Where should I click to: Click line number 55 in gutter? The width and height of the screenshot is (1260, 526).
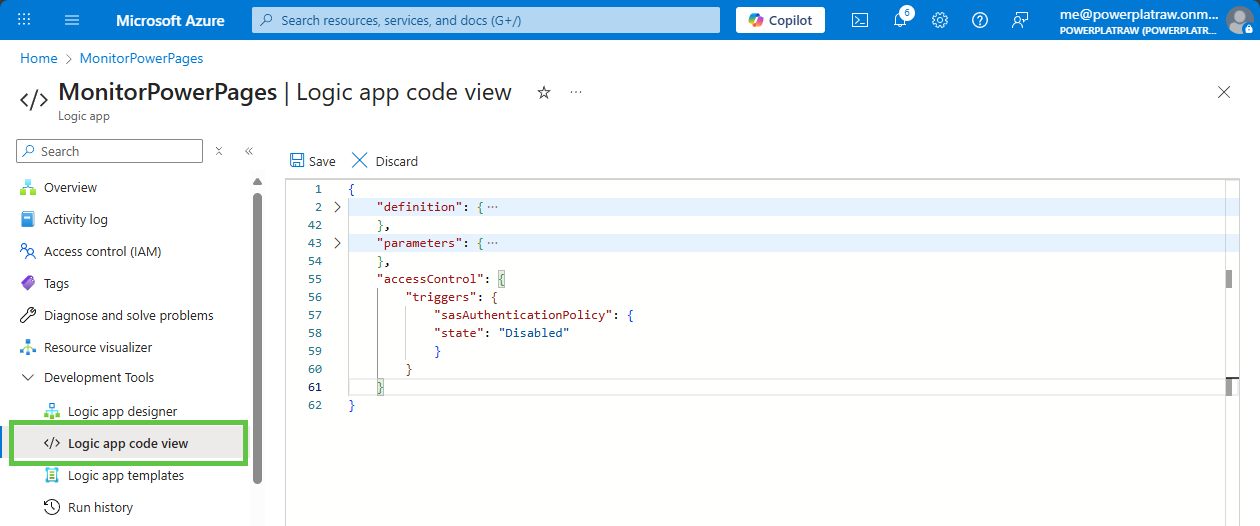click(315, 279)
